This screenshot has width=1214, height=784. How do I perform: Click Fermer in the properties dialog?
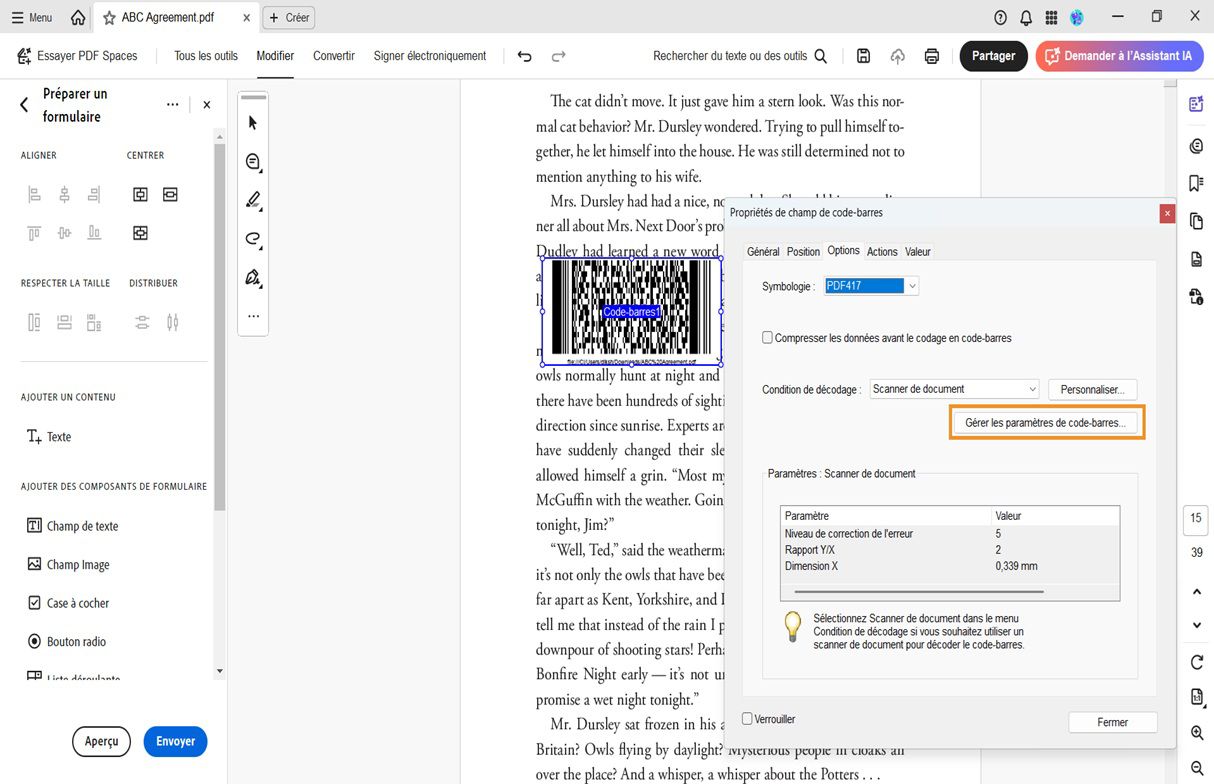point(1113,722)
